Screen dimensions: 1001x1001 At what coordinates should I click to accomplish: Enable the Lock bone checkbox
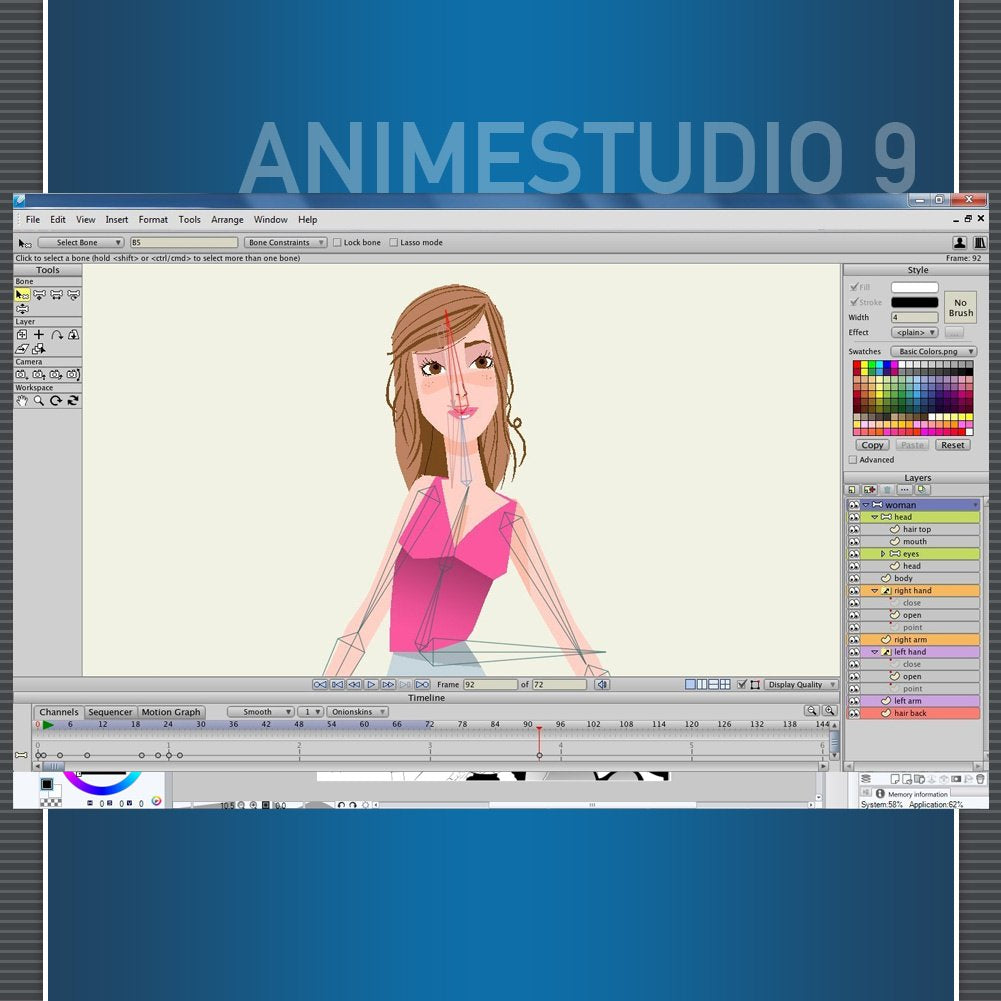tap(337, 243)
